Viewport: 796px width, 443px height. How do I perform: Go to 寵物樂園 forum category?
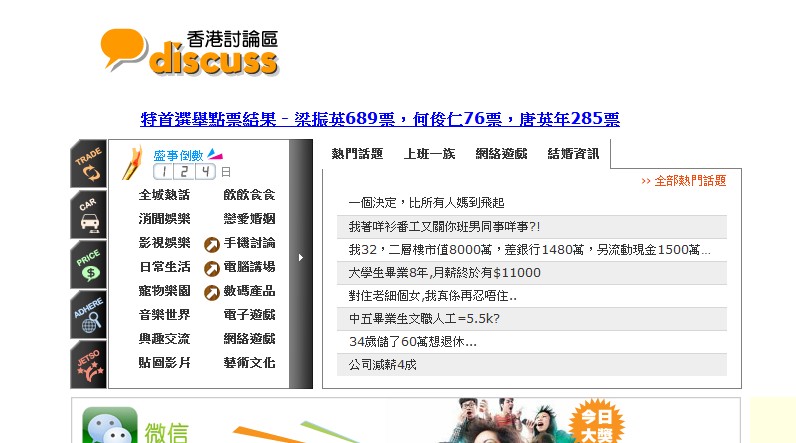click(164, 292)
